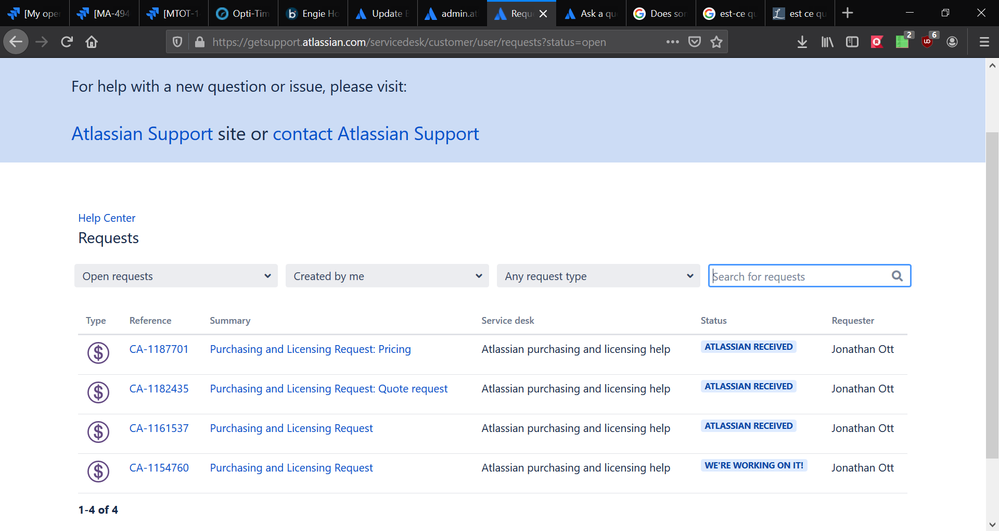999x531 pixels.
Task: Open page actions three-dot menu
Action: 672,42
